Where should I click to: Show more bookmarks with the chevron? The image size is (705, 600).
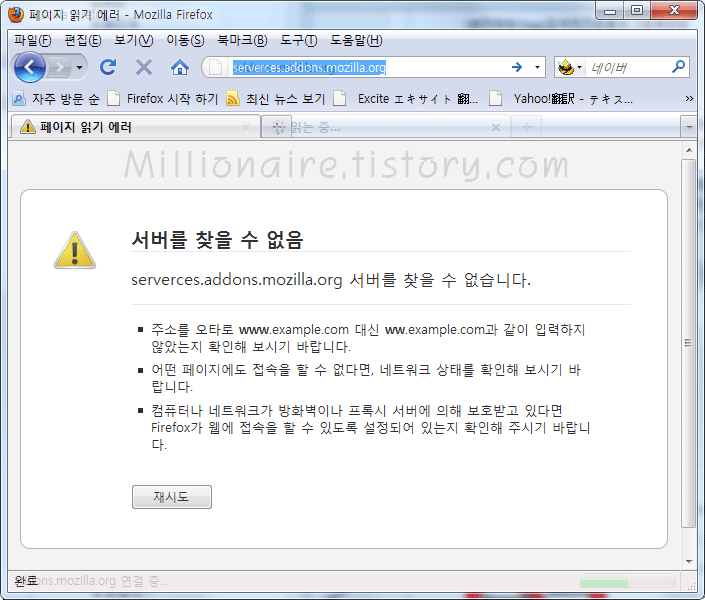coord(689,99)
